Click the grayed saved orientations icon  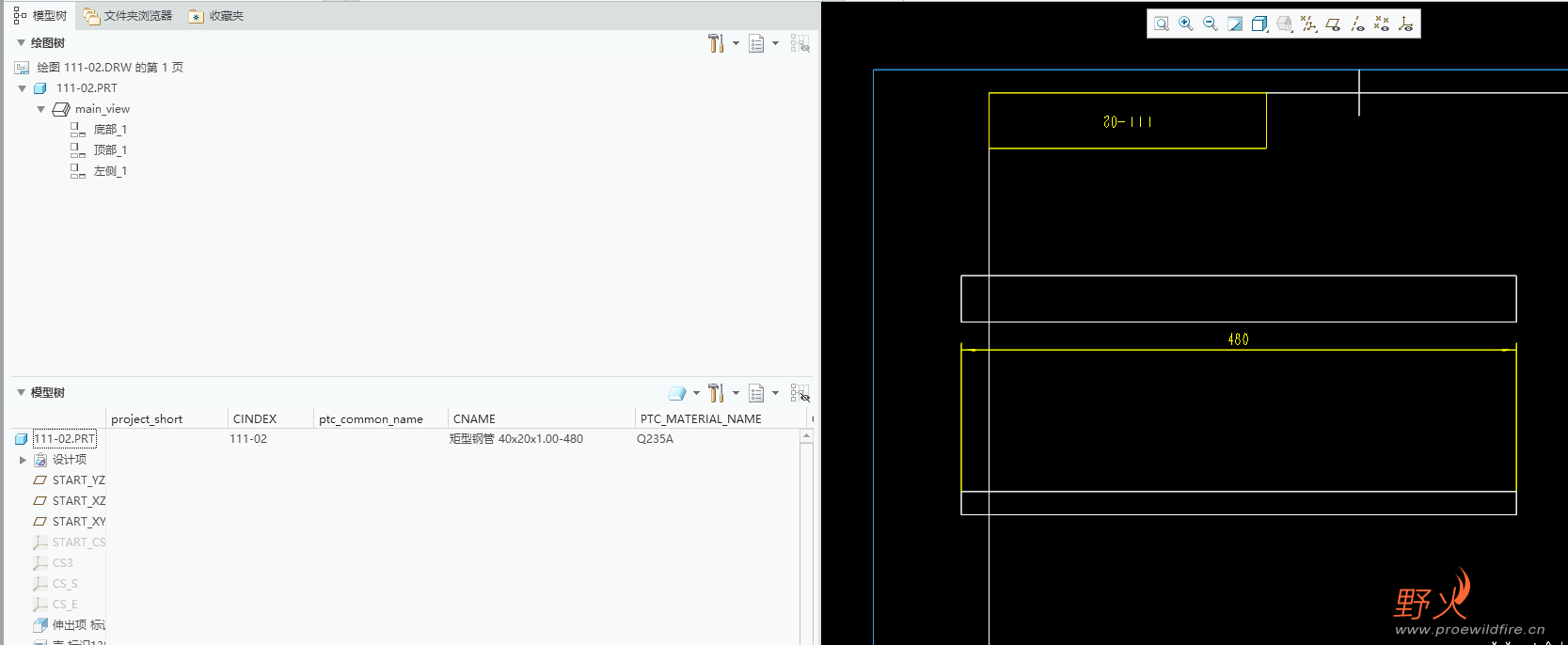coord(1284,24)
